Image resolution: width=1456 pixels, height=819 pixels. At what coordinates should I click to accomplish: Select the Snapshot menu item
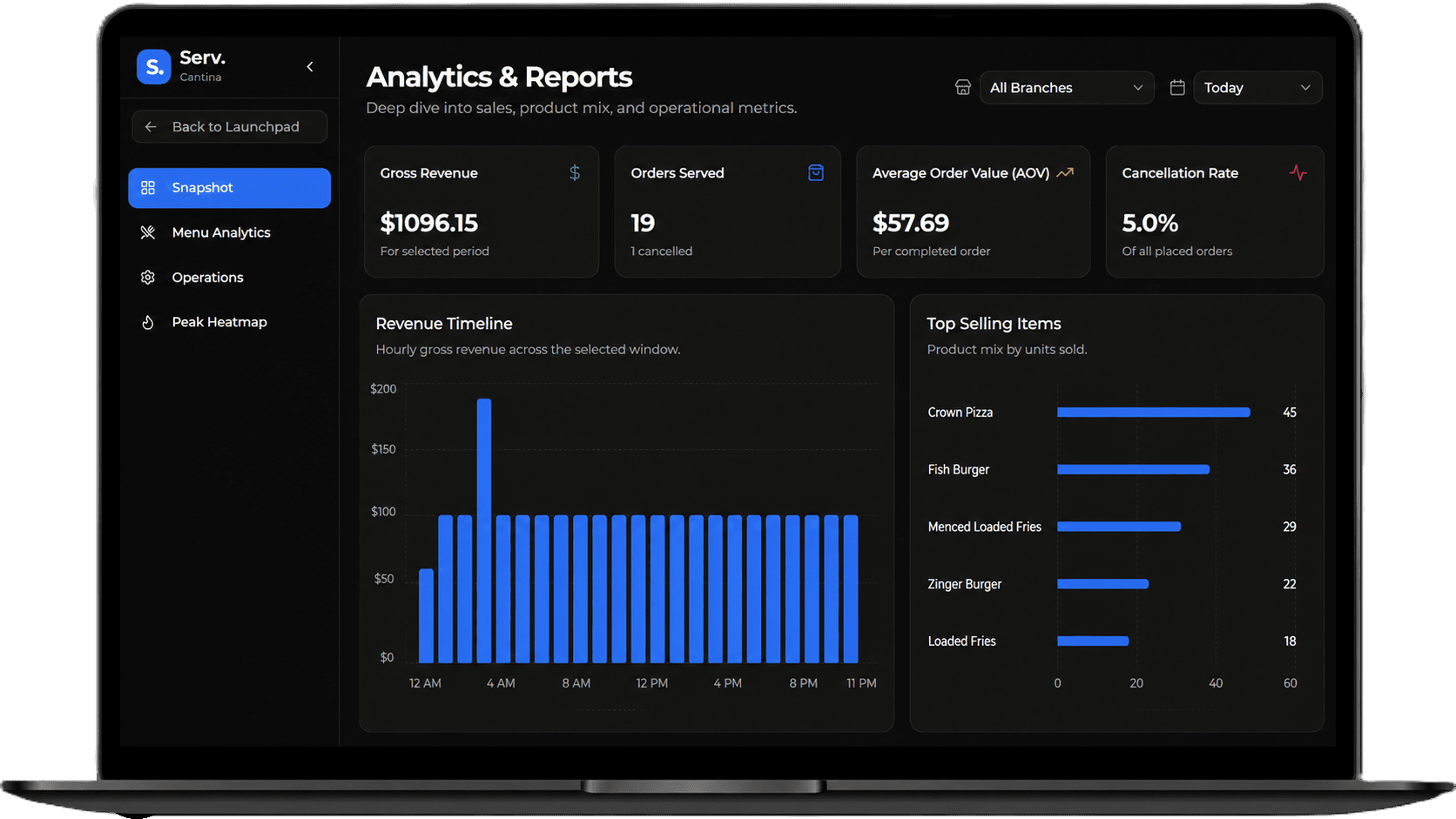point(230,188)
